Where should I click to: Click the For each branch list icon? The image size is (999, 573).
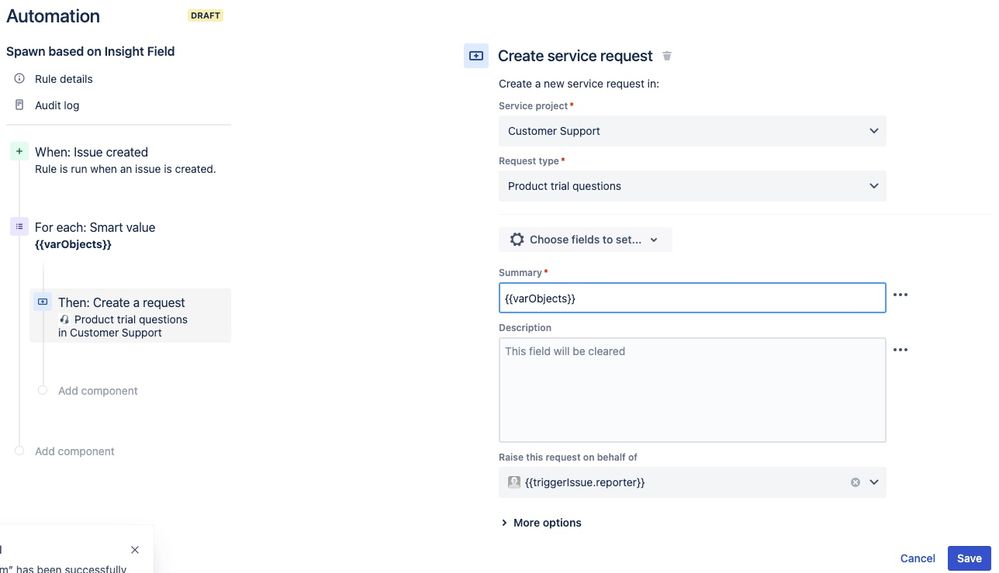pos(19,227)
